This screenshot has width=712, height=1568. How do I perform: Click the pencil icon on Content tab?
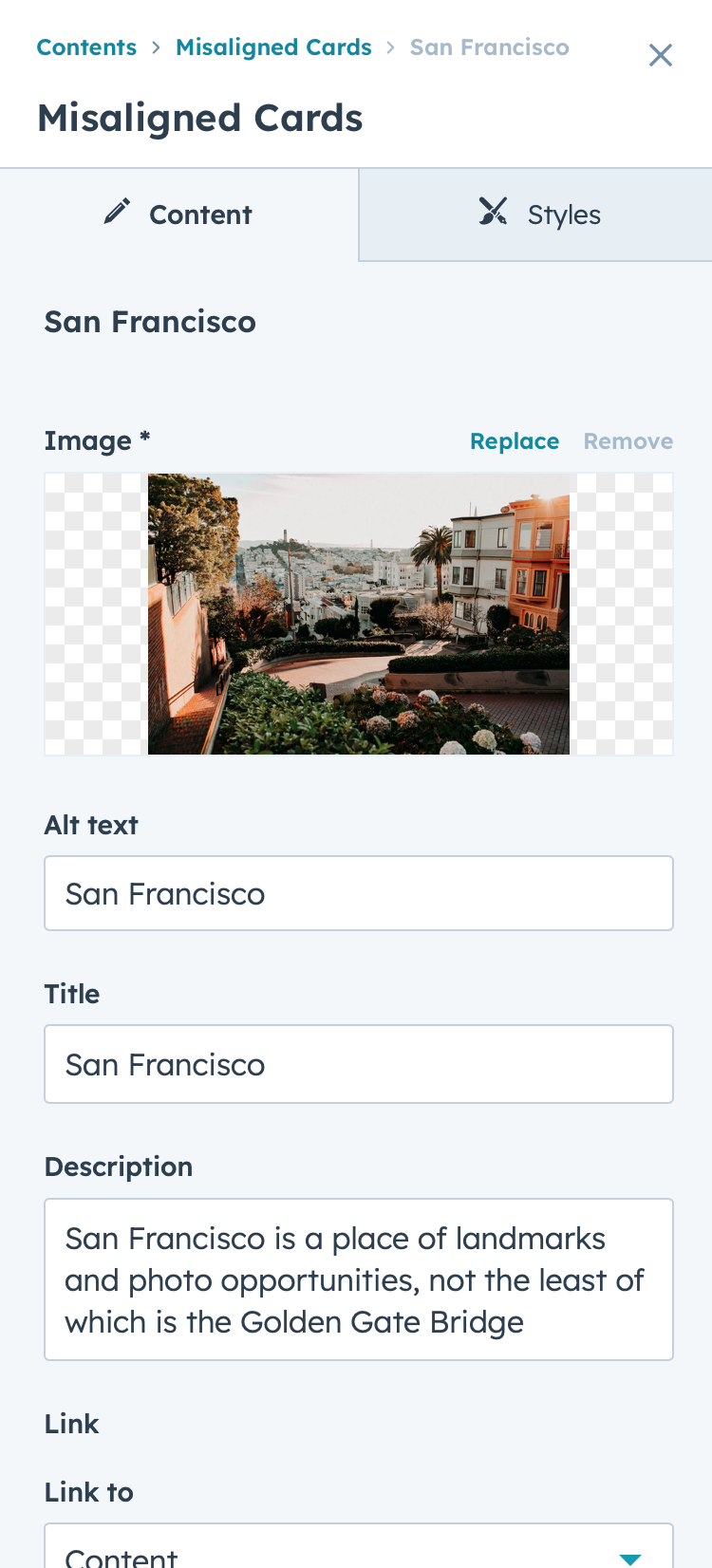[x=117, y=212]
